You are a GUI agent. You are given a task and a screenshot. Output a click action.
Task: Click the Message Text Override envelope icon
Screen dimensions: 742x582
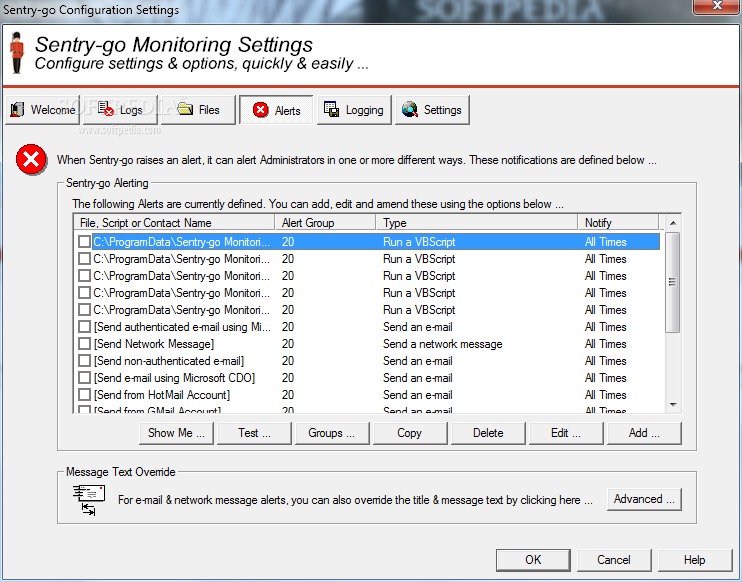pyautogui.click(x=89, y=500)
